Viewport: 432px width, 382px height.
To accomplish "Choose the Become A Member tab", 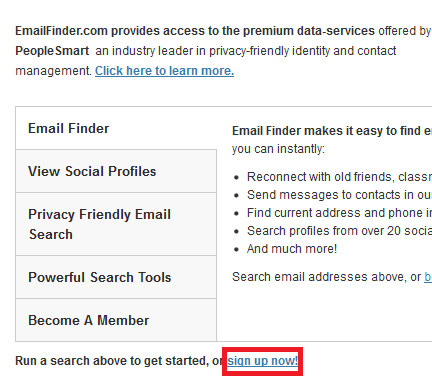I will click(x=116, y=320).
